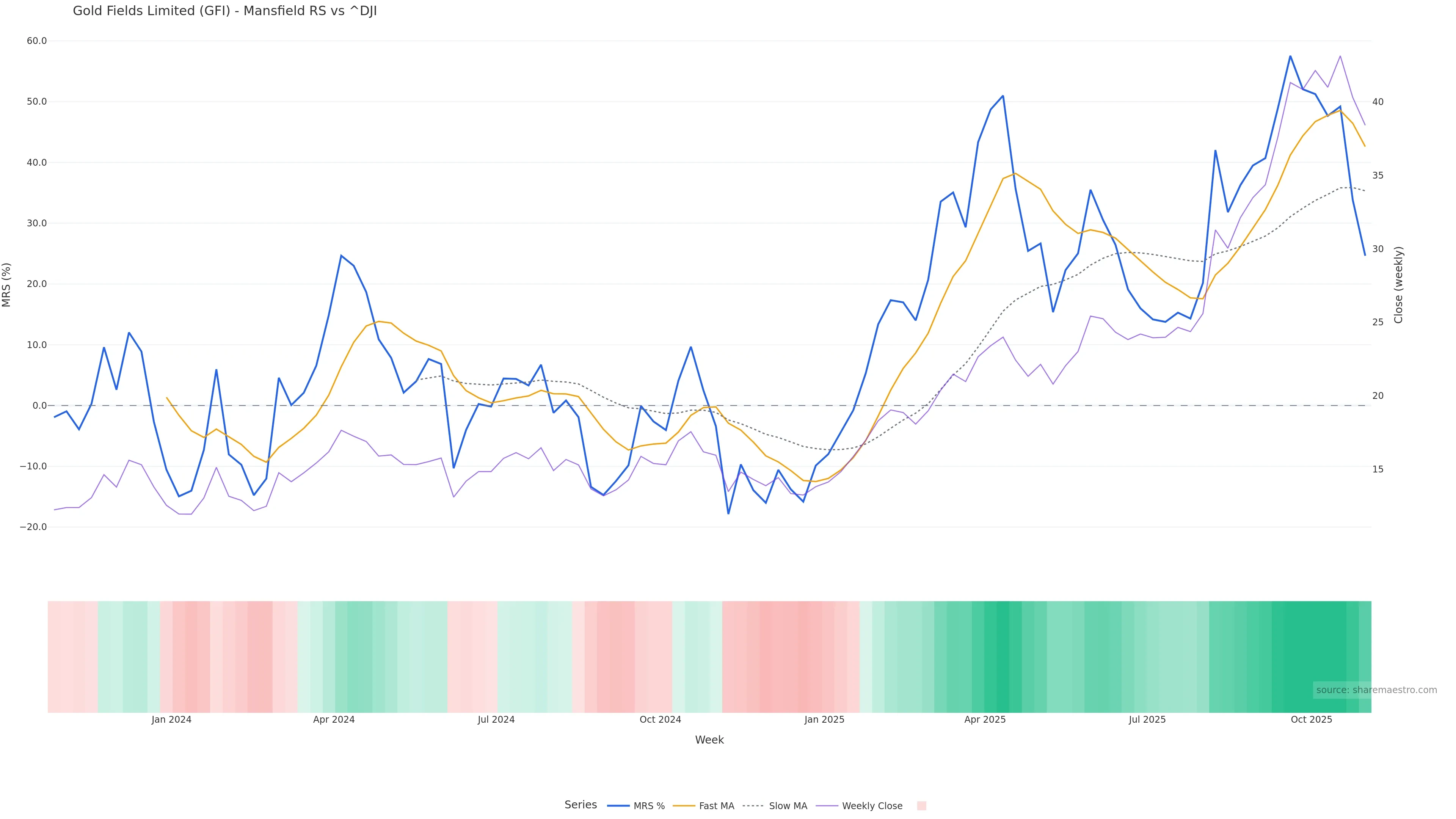The width and height of the screenshot is (1456, 819).
Task: Hide the Slow MA legend entry
Action: click(x=788, y=806)
